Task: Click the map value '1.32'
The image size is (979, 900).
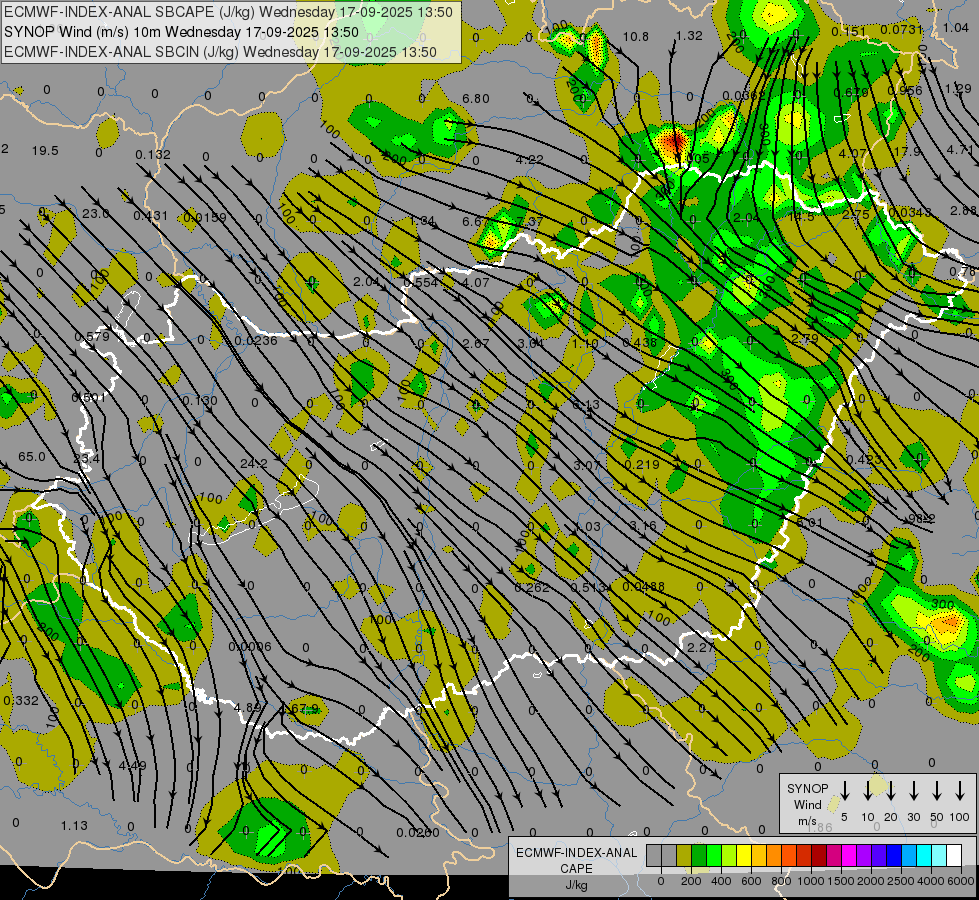Action: (x=689, y=36)
